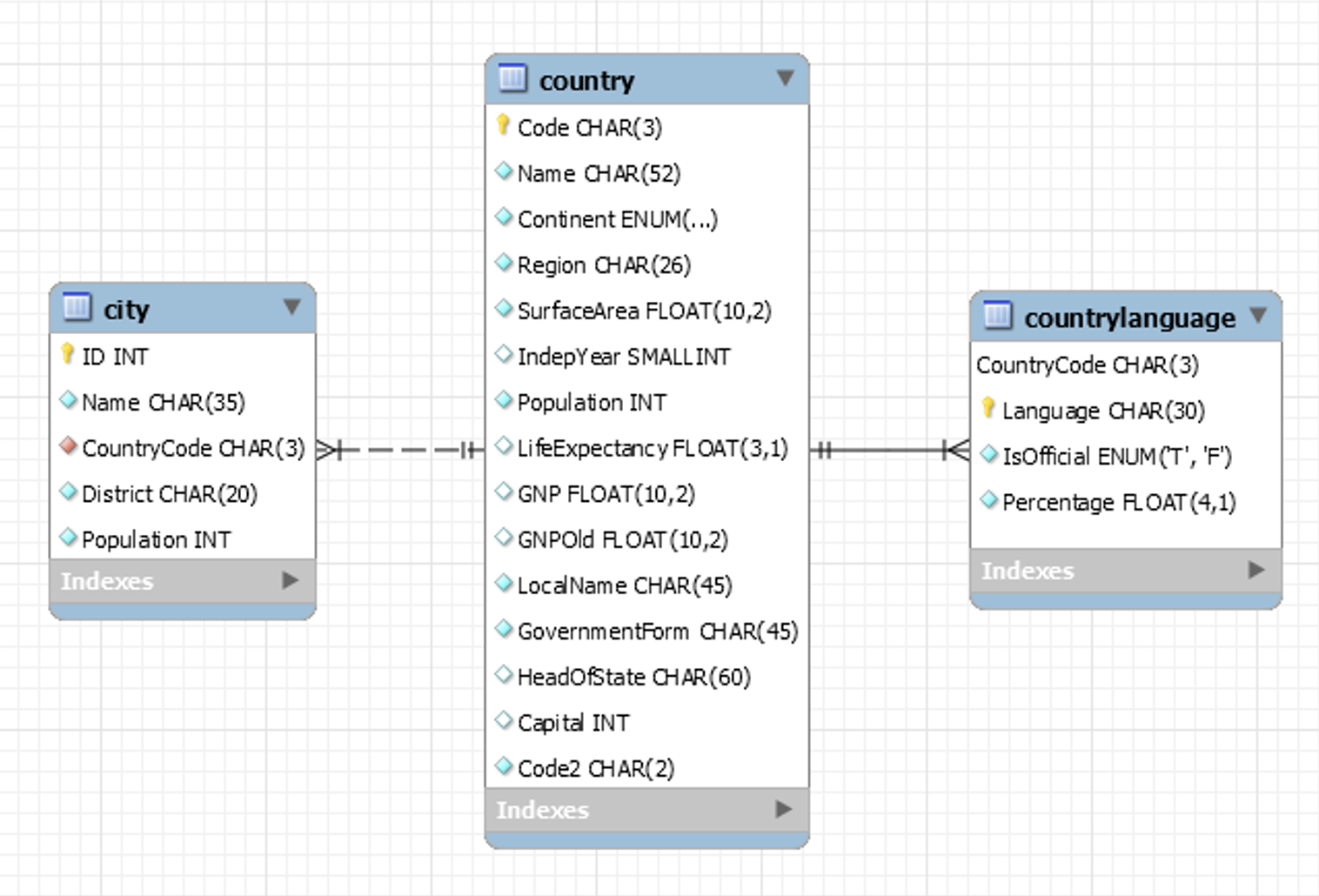Click the key icon next to ID INT
Viewport: 1319px width, 896px height.
click(x=68, y=354)
